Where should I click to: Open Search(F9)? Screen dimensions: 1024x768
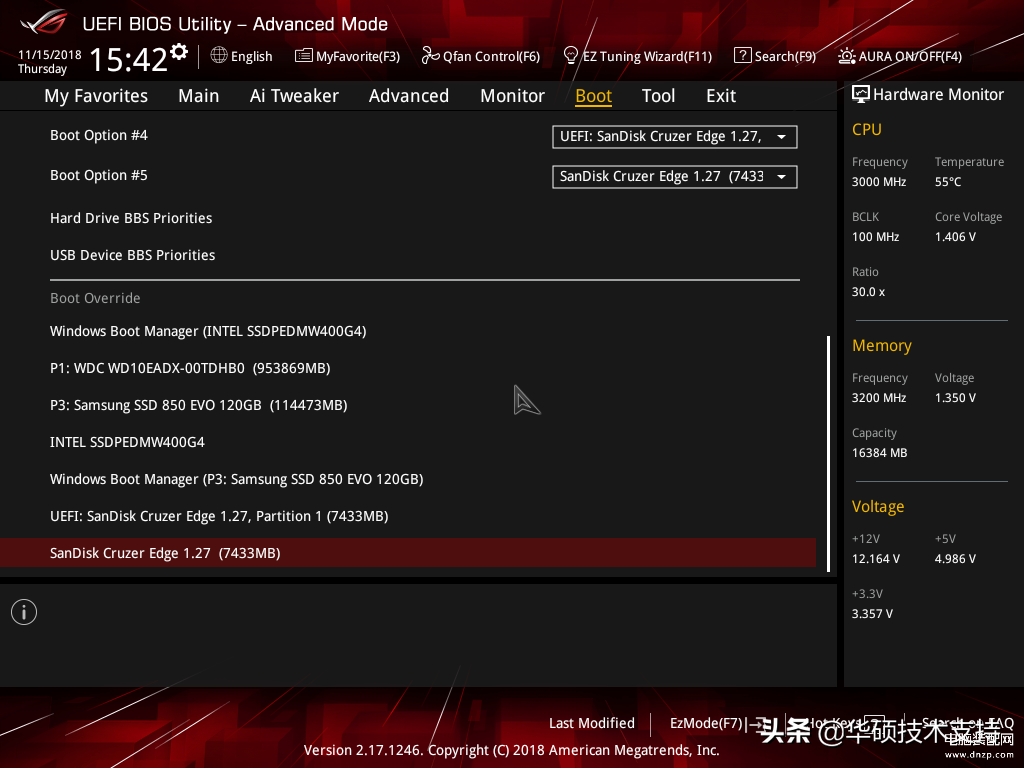coord(786,57)
